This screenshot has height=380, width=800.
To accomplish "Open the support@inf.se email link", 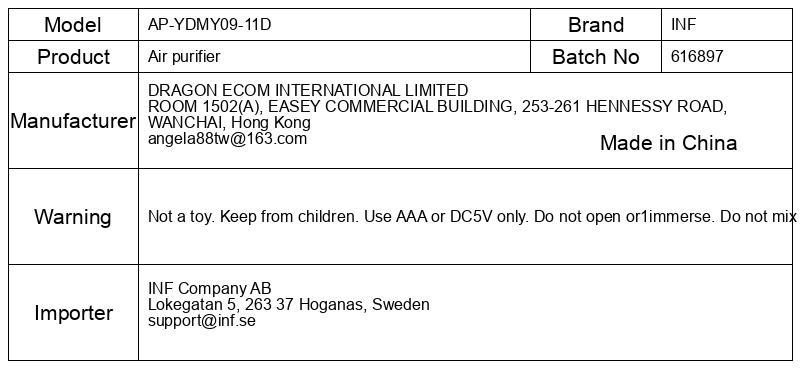I will (x=202, y=321).
